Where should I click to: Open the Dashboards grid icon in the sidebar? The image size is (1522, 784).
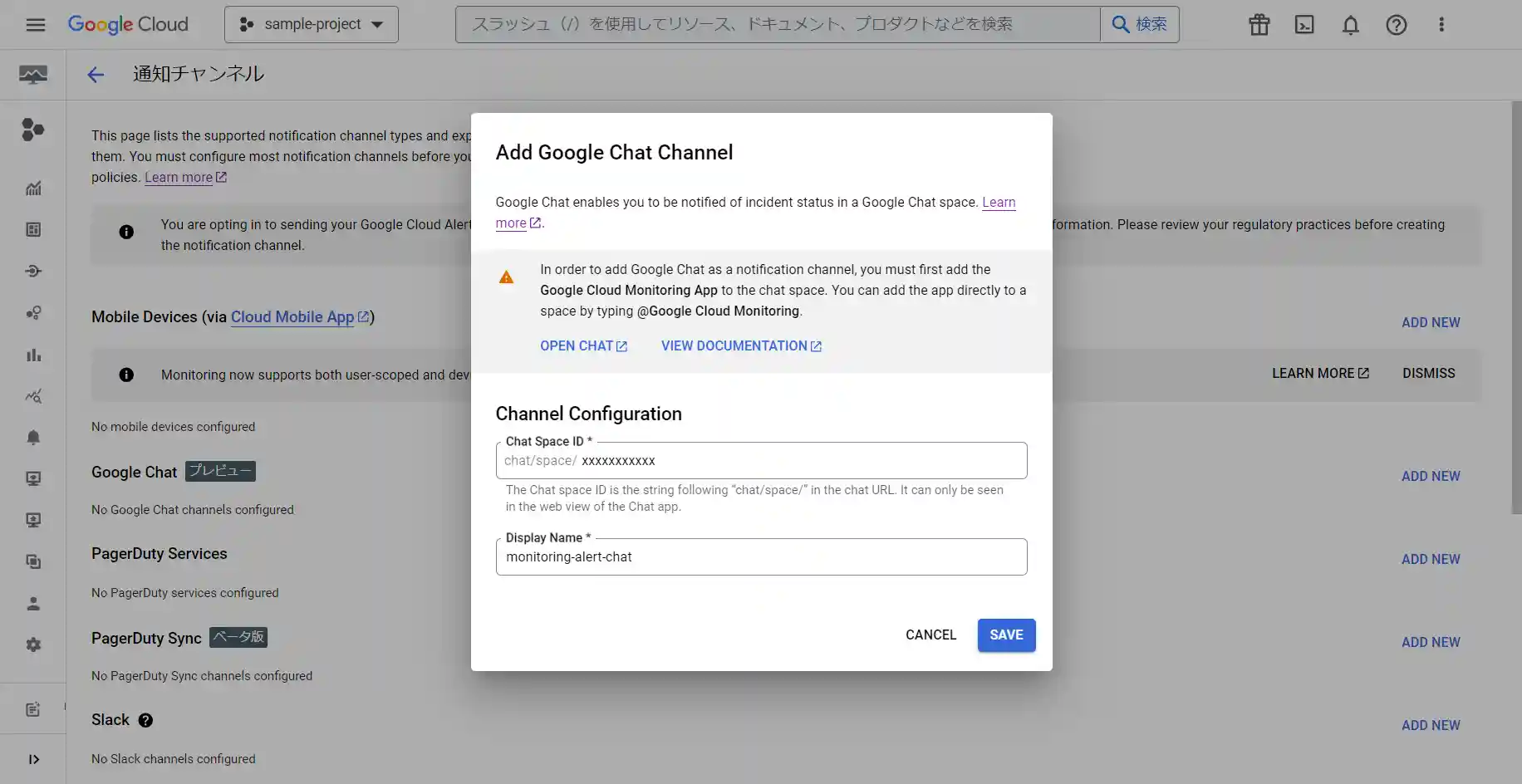(33, 230)
